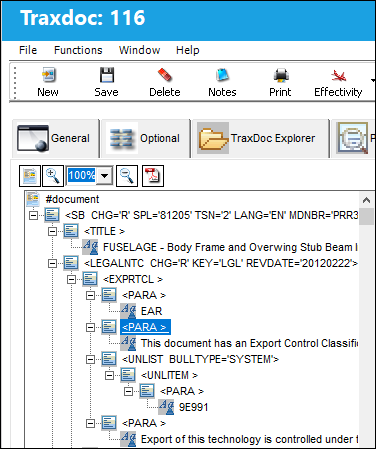Click the text node icon beside EAR

pos(128,311)
